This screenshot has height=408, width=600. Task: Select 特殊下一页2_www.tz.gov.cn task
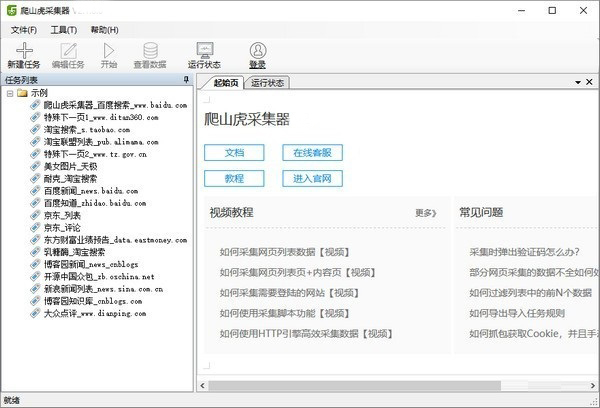tap(95, 154)
